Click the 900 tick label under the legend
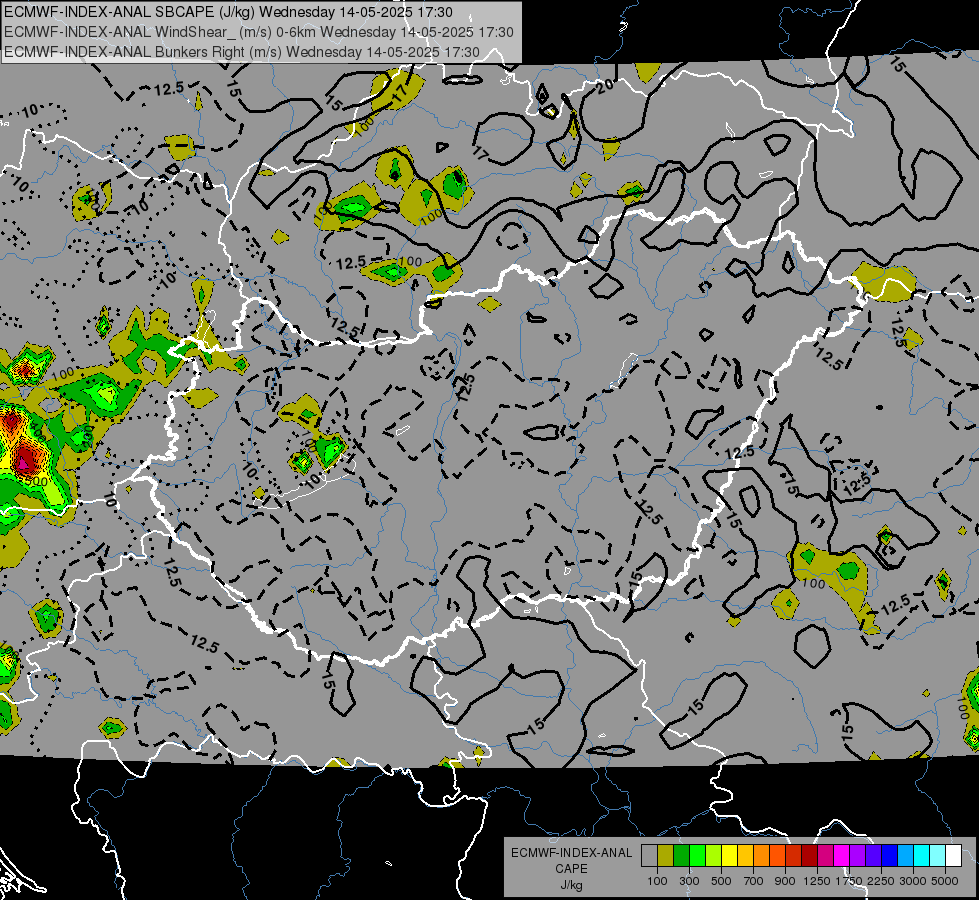This screenshot has width=979, height=900. coord(785,881)
